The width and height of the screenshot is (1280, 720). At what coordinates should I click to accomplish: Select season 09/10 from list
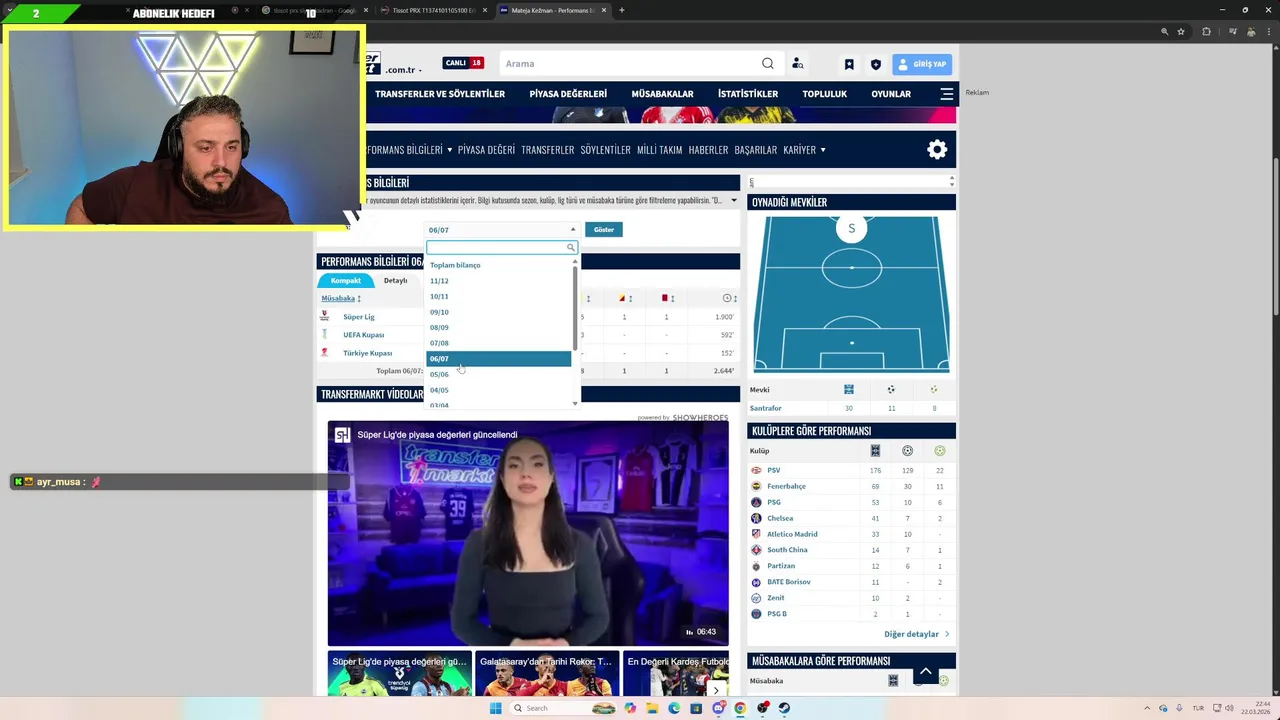click(439, 312)
